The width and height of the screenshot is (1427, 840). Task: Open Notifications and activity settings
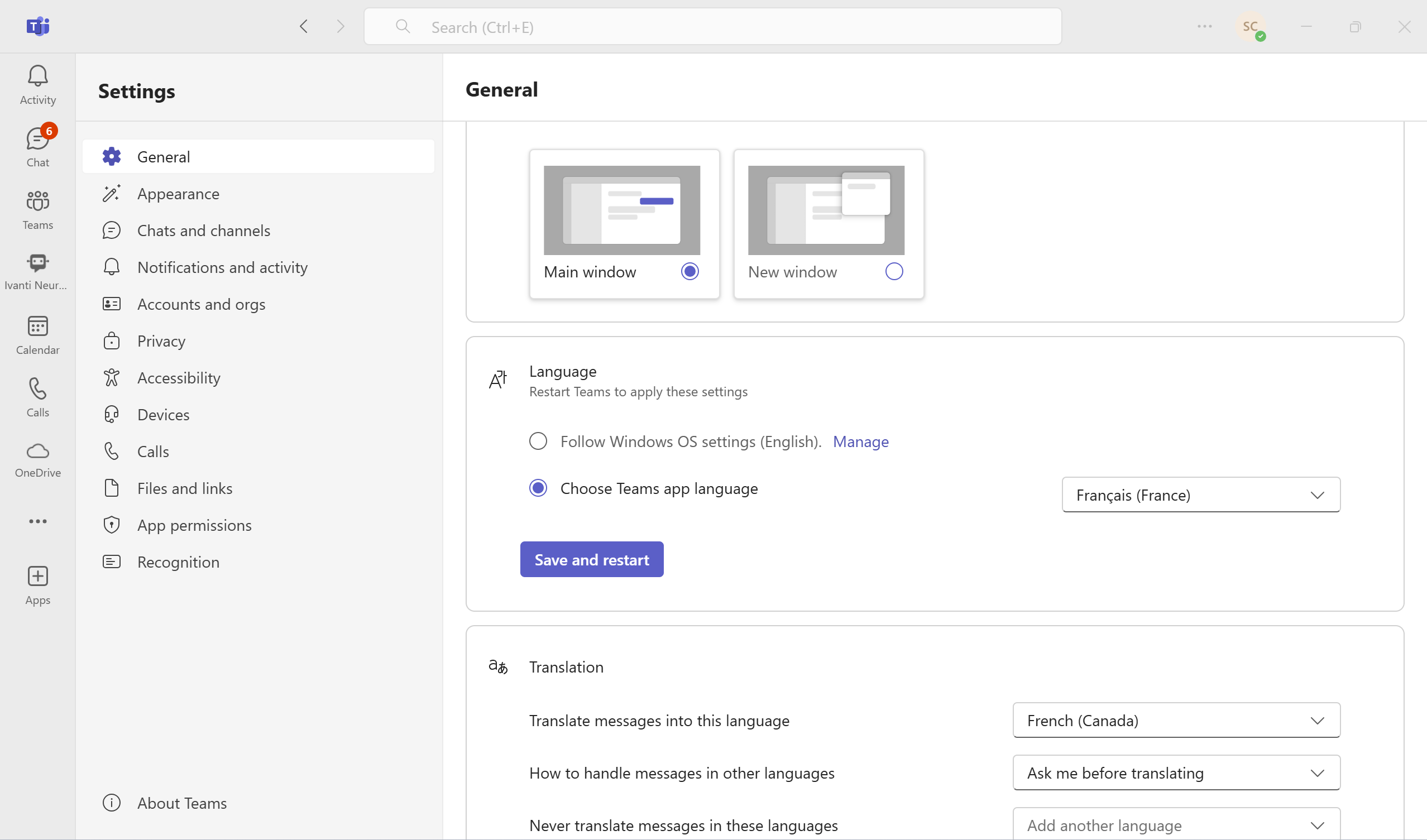click(x=222, y=267)
